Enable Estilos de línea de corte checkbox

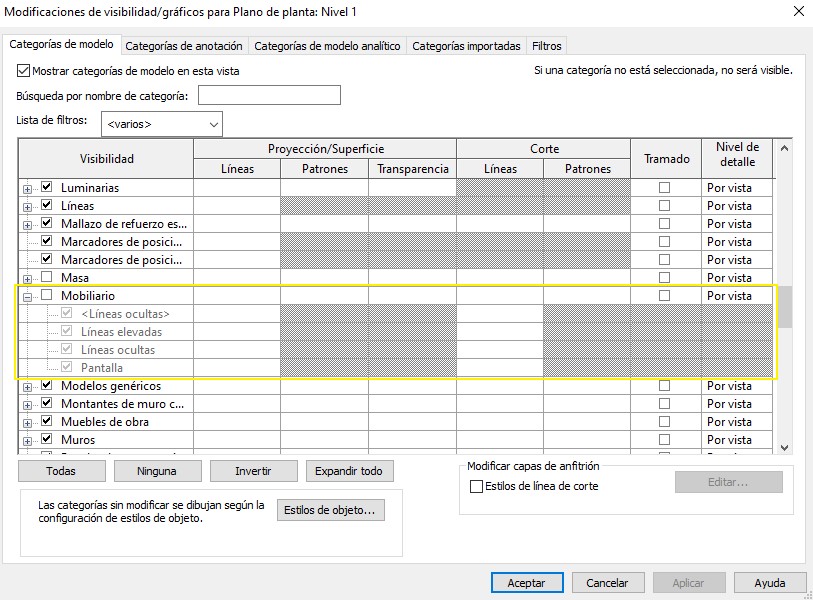click(x=476, y=487)
